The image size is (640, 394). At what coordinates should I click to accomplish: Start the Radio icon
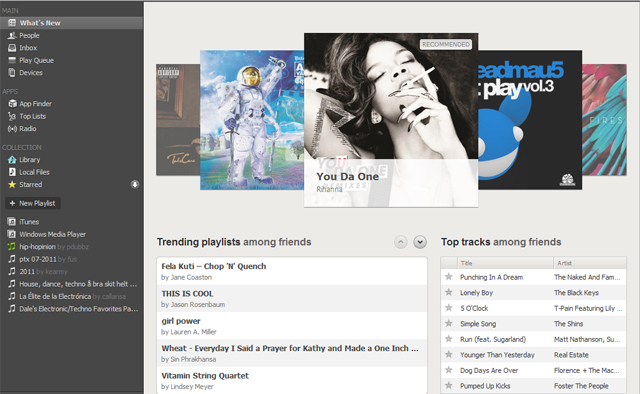click(12, 129)
